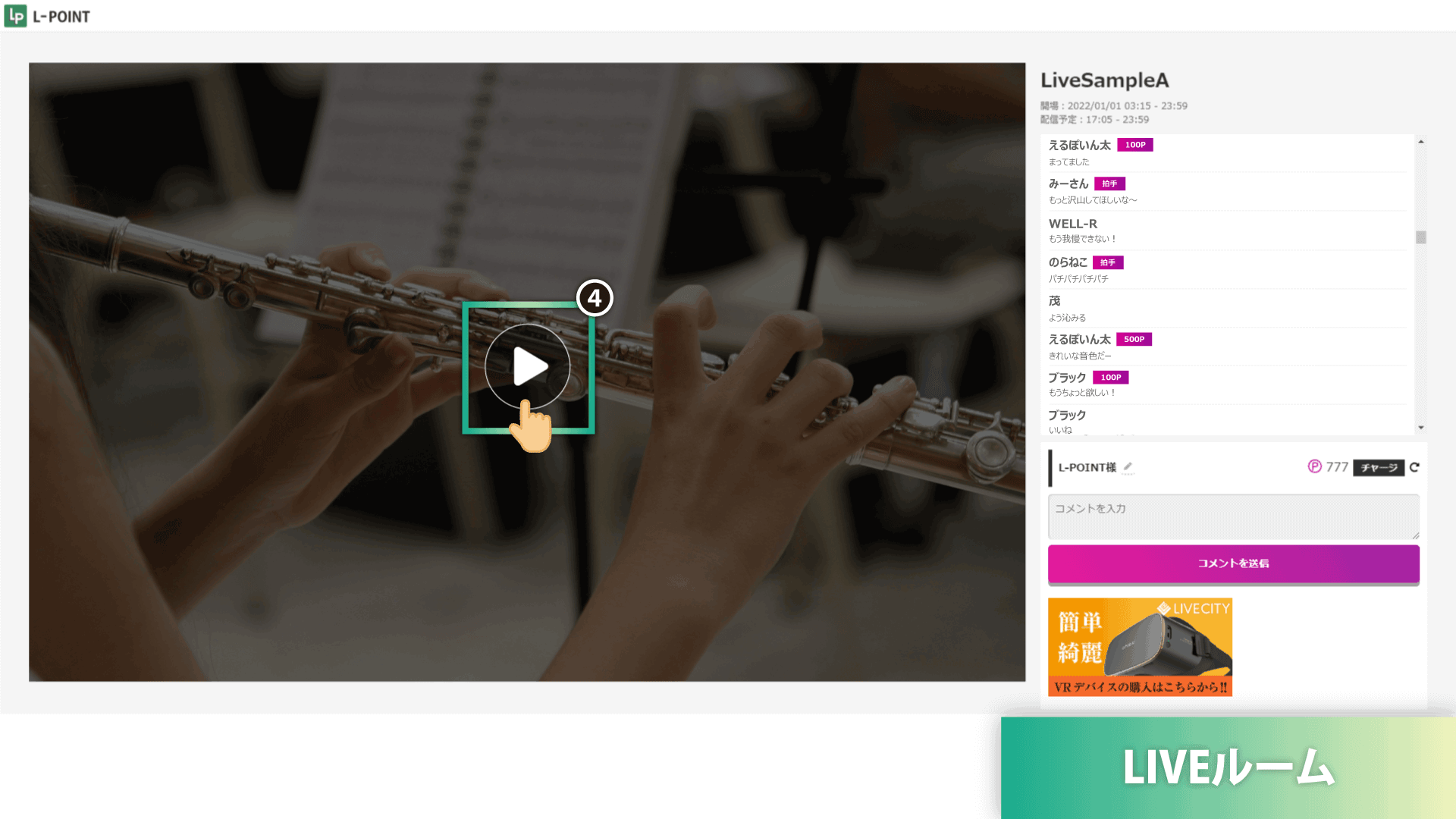Screen dimensions: 1456x819
Task: Click the 拍手 badge next to のらねこ
Action: tap(1108, 262)
